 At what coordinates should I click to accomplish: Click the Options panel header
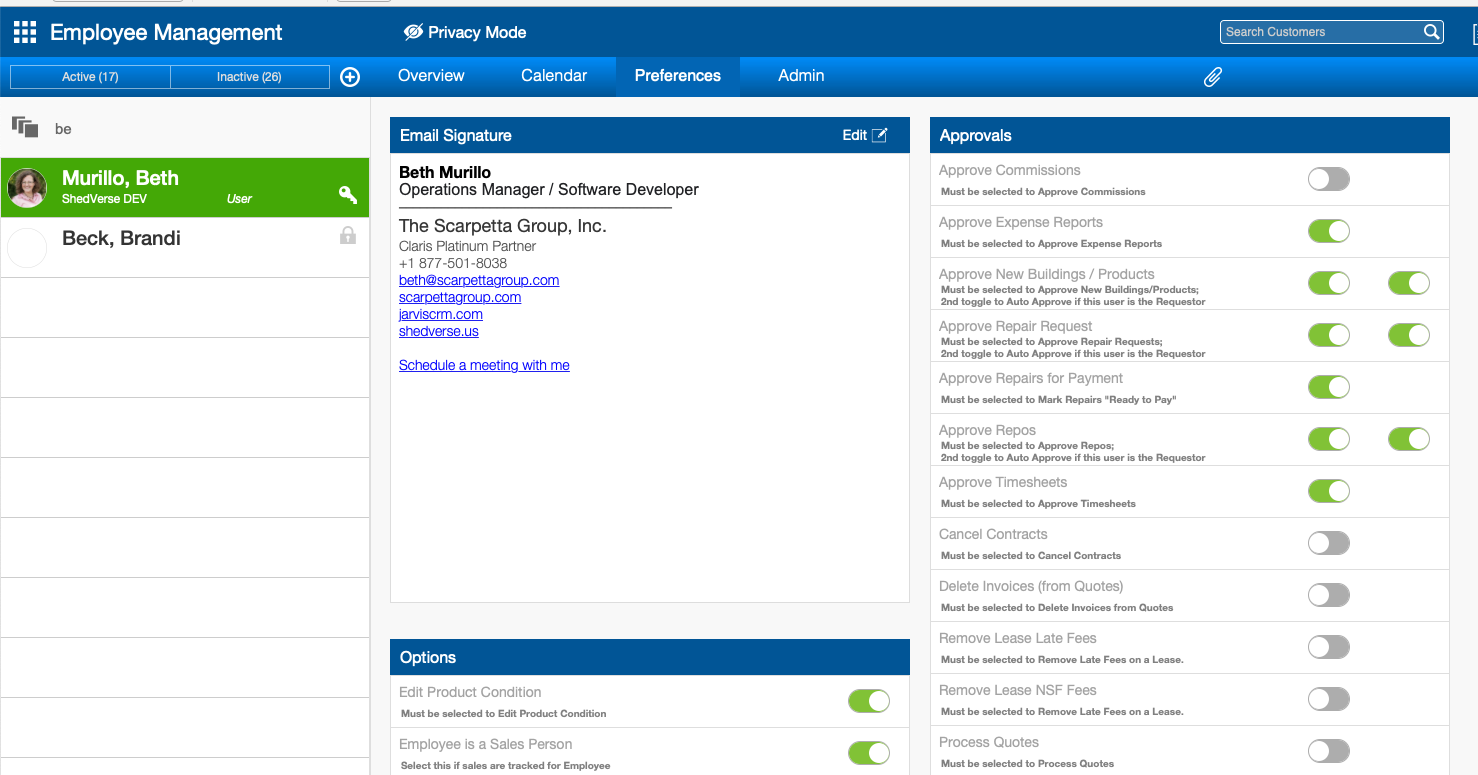pos(650,657)
